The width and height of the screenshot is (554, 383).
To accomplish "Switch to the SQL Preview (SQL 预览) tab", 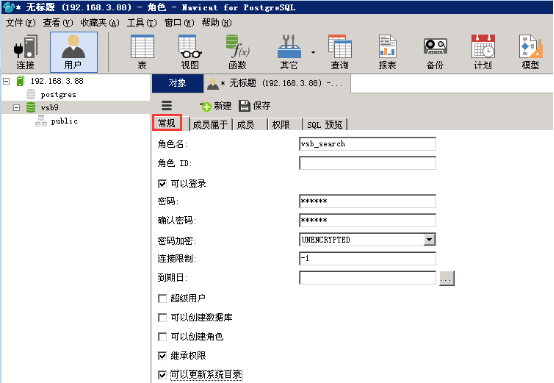I will (325, 124).
